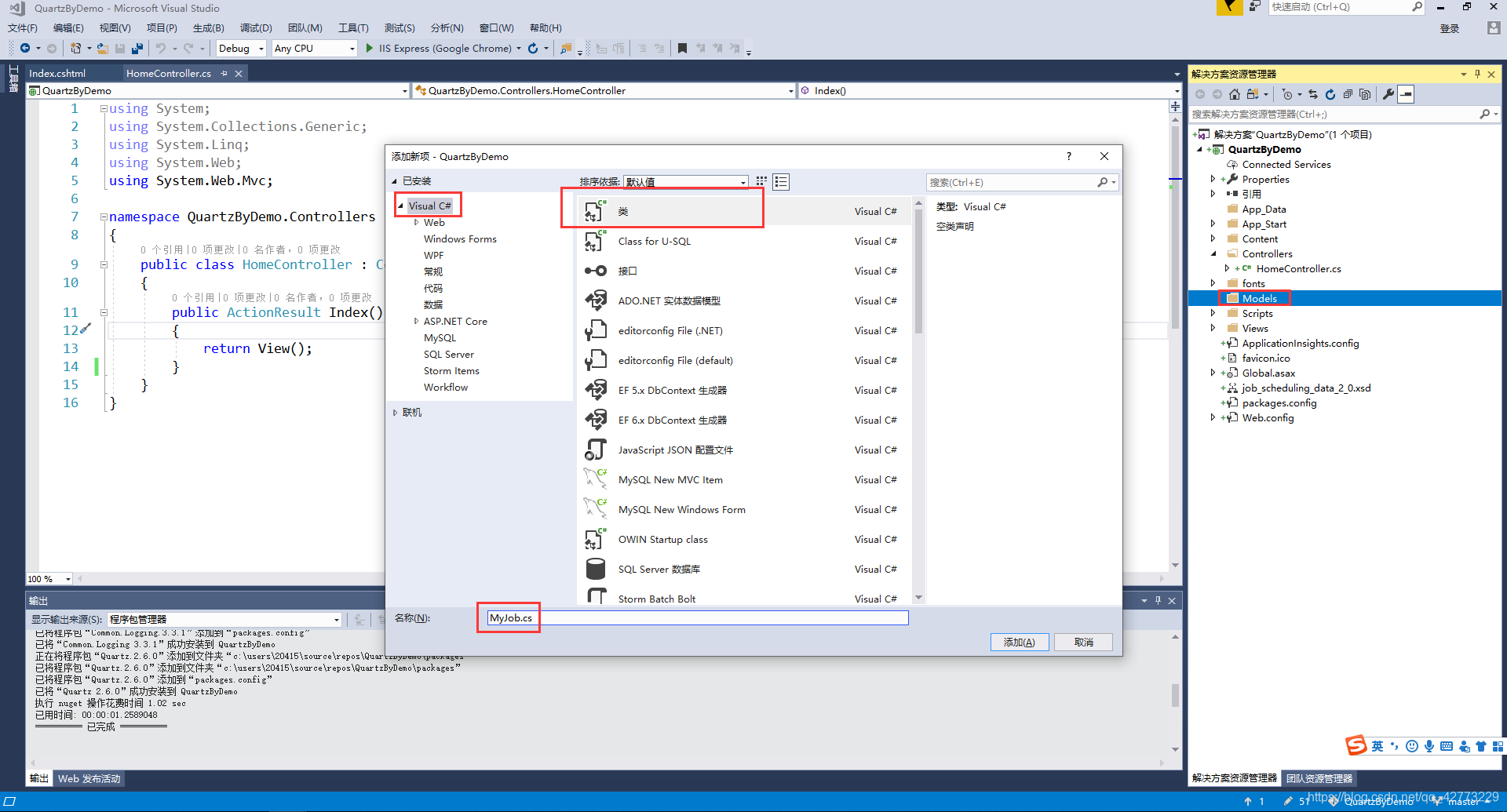Collapse the Visual C# tree node
The image size is (1507, 812).
click(x=400, y=206)
